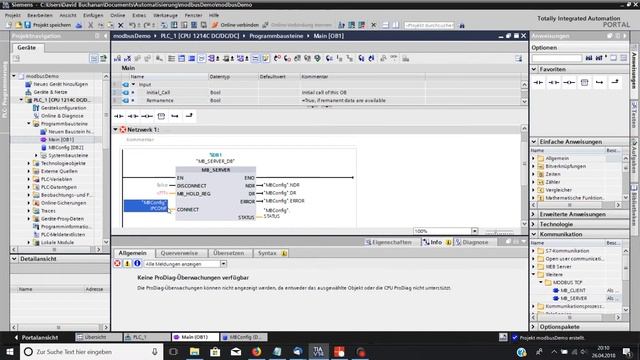
Task: Click Projekt durchsuchen search field
Action: pos(429,25)
